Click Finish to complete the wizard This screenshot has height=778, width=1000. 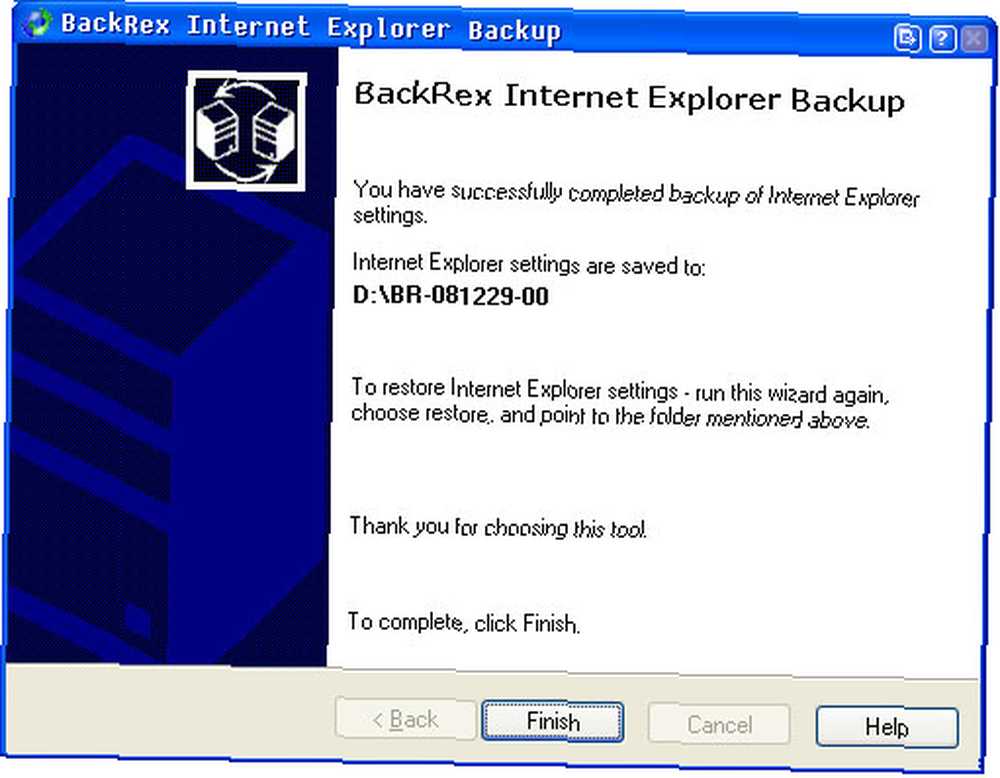pos(552,721)
